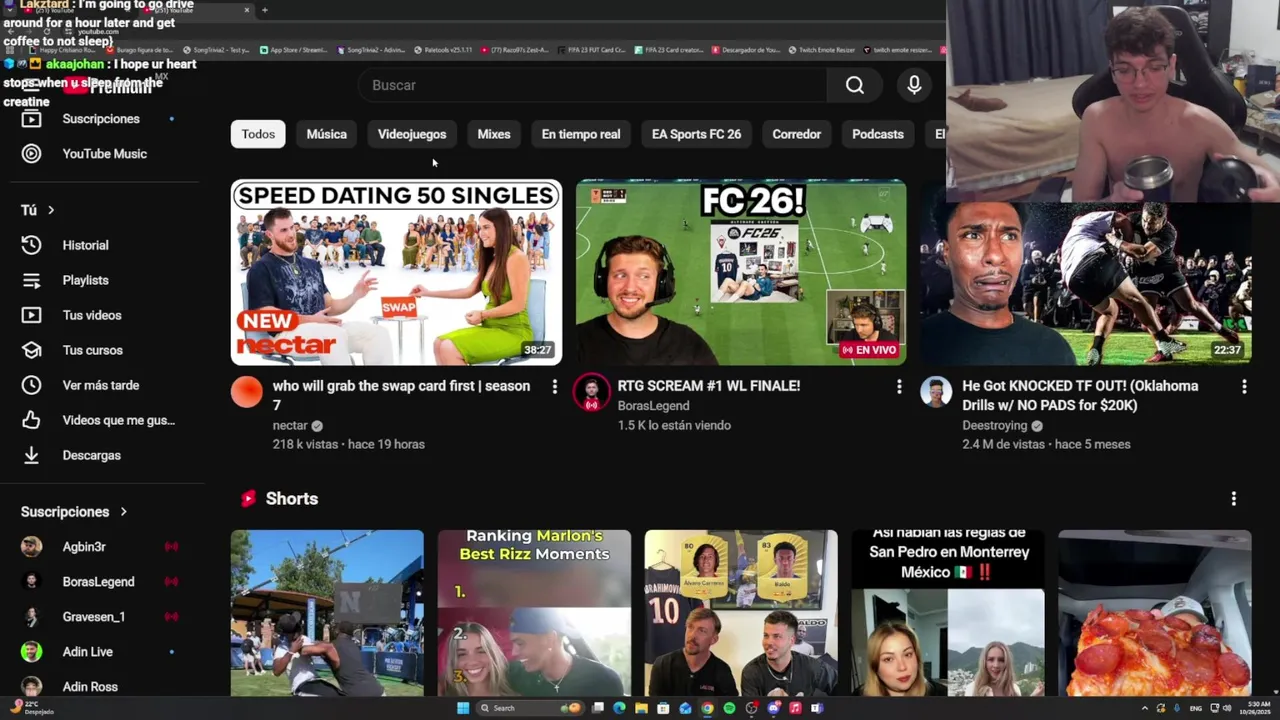Select the Videojuegos filter chip

point(412,134)
